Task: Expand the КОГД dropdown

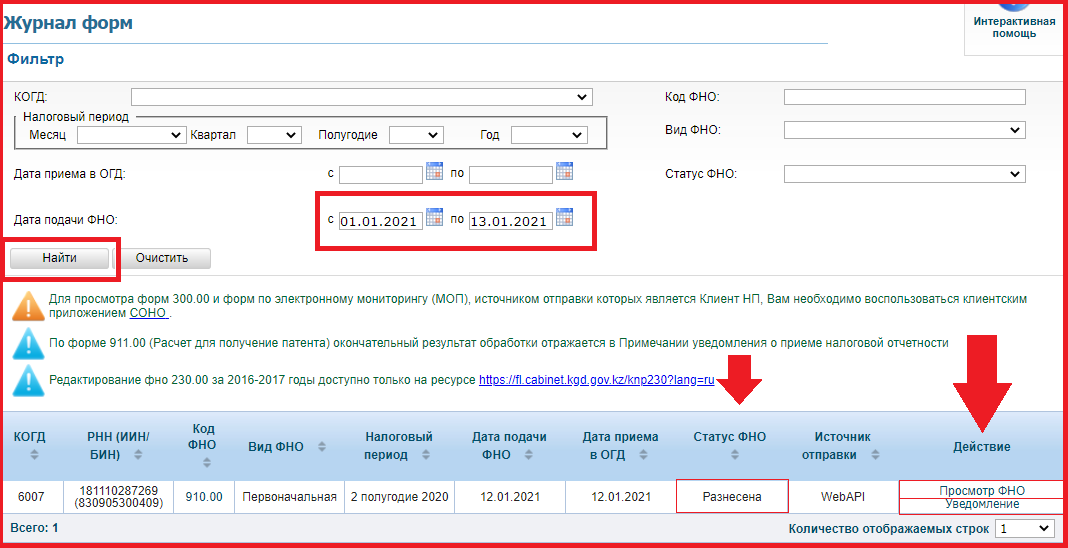Action: click(361, 97)
